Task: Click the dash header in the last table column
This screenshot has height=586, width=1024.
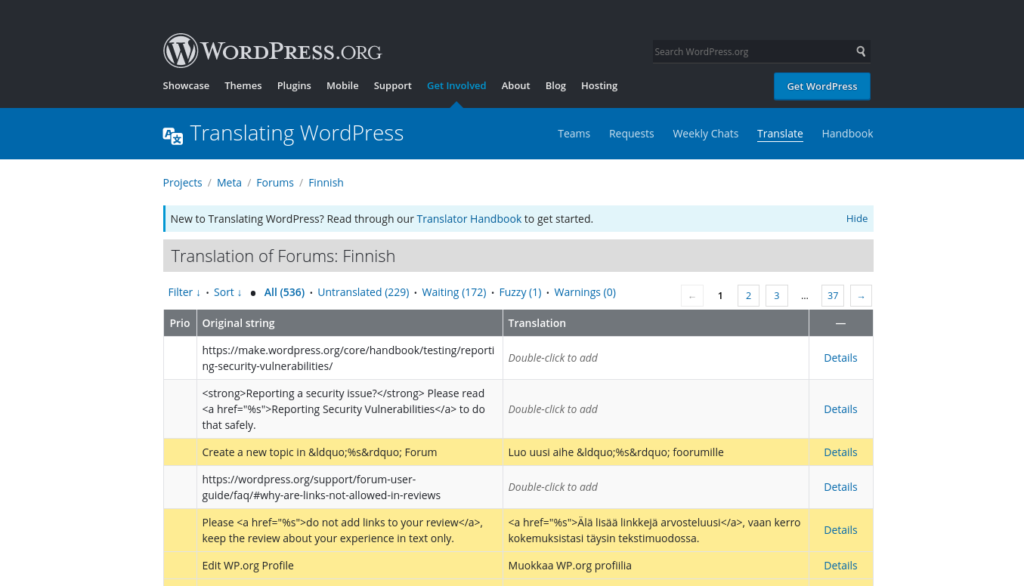Action: pyautogui.click(x=840, y=323)
